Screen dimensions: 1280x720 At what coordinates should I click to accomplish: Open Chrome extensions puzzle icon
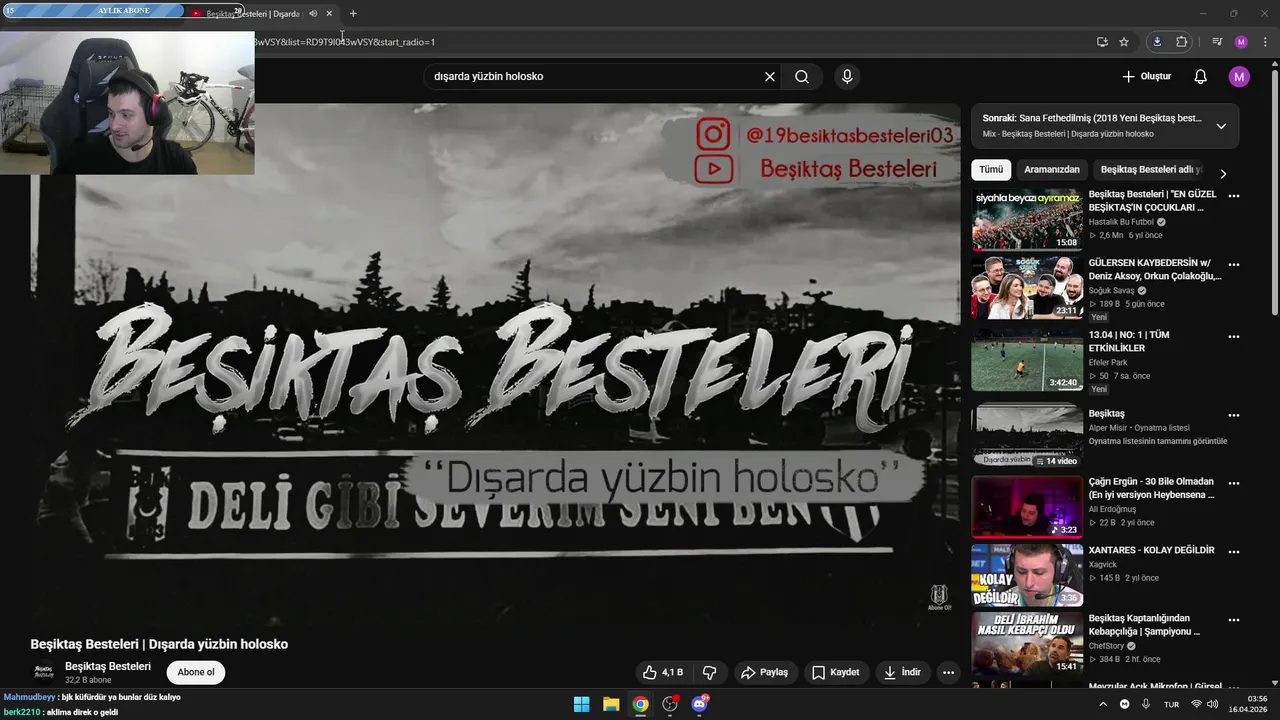point(1182,42)
